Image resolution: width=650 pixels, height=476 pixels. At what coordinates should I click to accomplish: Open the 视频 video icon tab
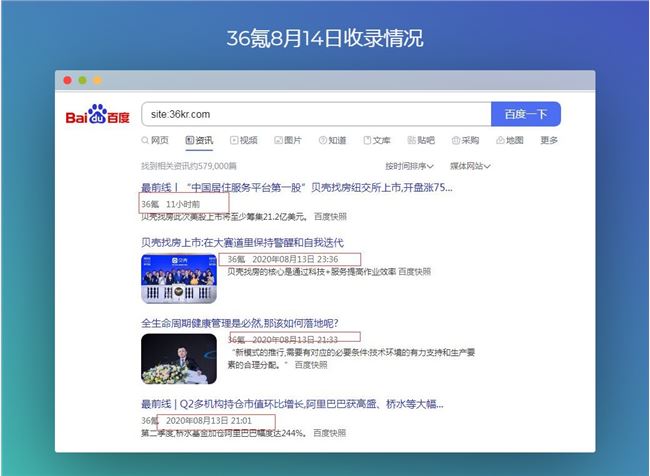(244, 140)
